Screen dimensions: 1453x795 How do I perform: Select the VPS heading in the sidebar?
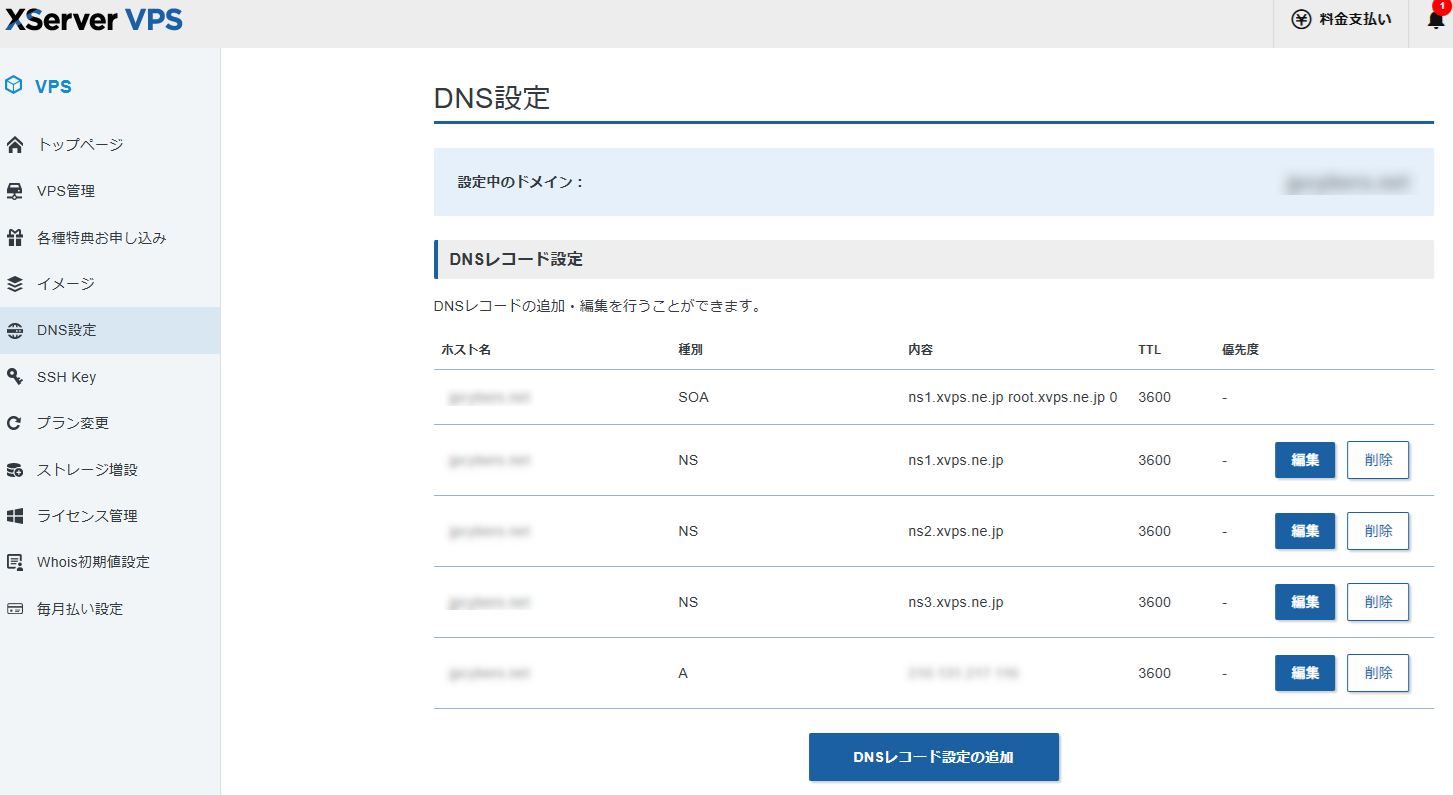pos(53,86)
